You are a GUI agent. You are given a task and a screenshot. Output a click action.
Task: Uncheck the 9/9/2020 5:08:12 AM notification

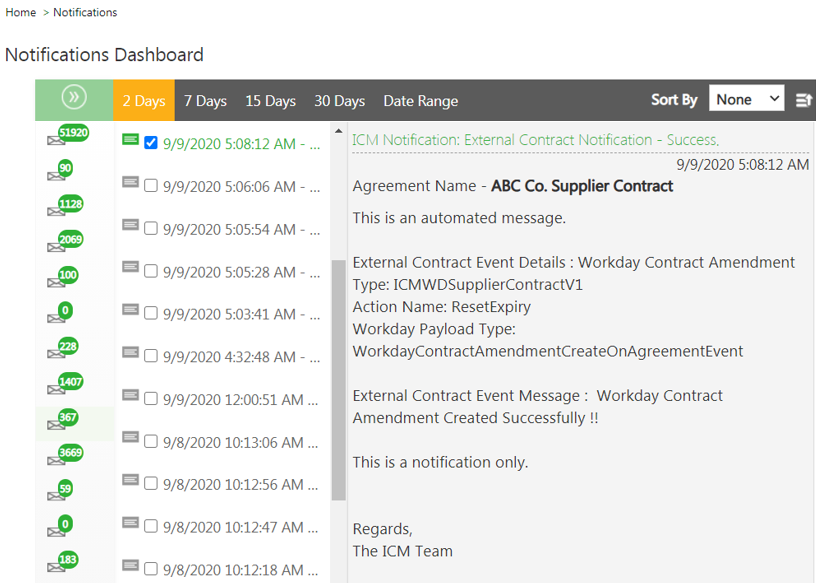(x=151, y=143)
